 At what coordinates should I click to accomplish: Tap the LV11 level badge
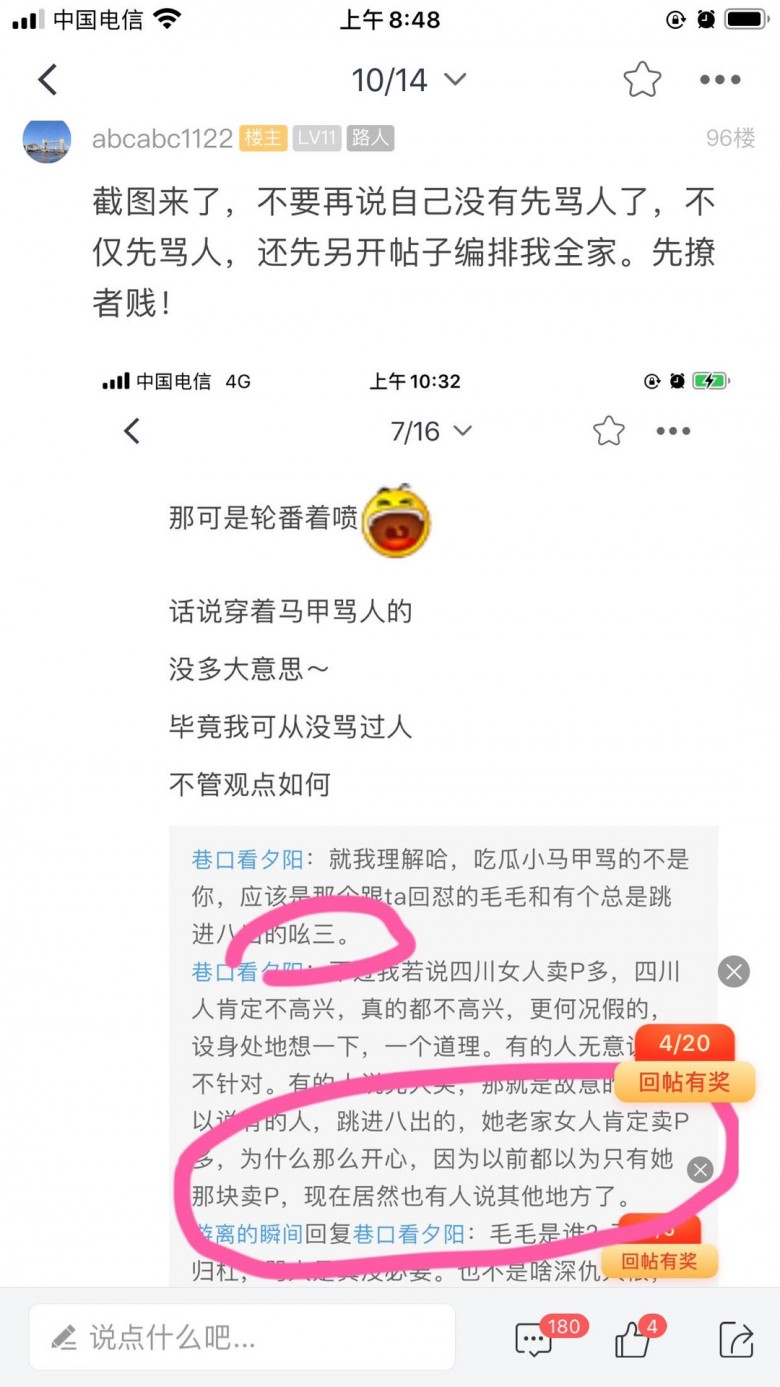(x=317, y=138)
